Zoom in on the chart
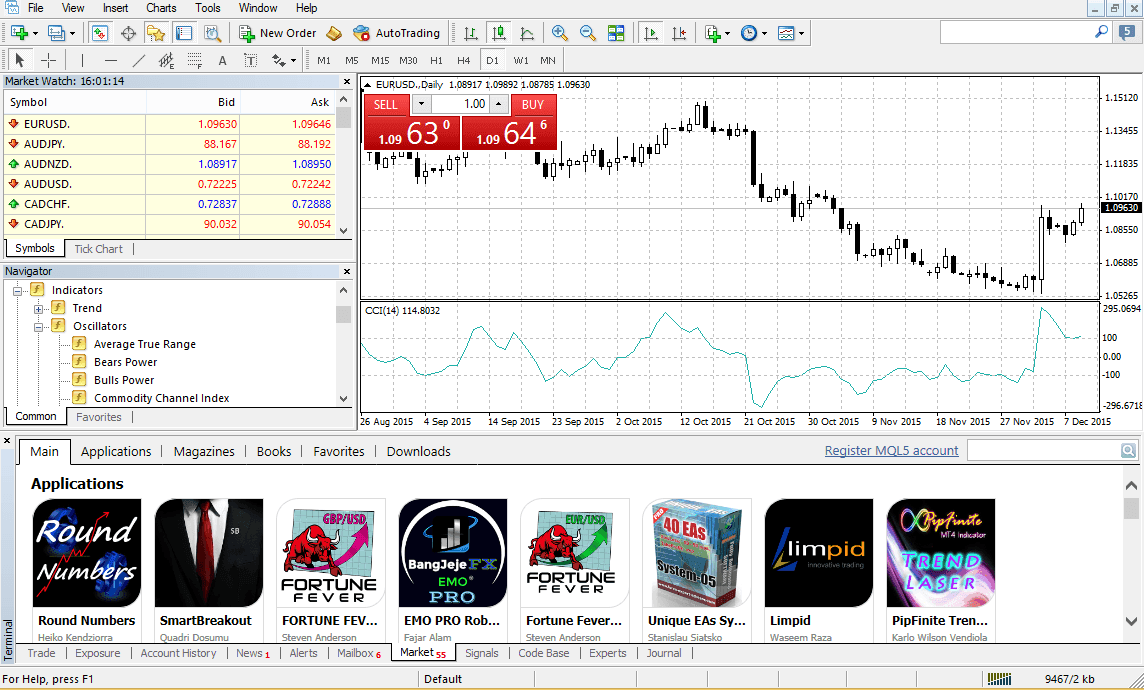The height and width of the screenshot is (690, 1144). tap(560, 33)
